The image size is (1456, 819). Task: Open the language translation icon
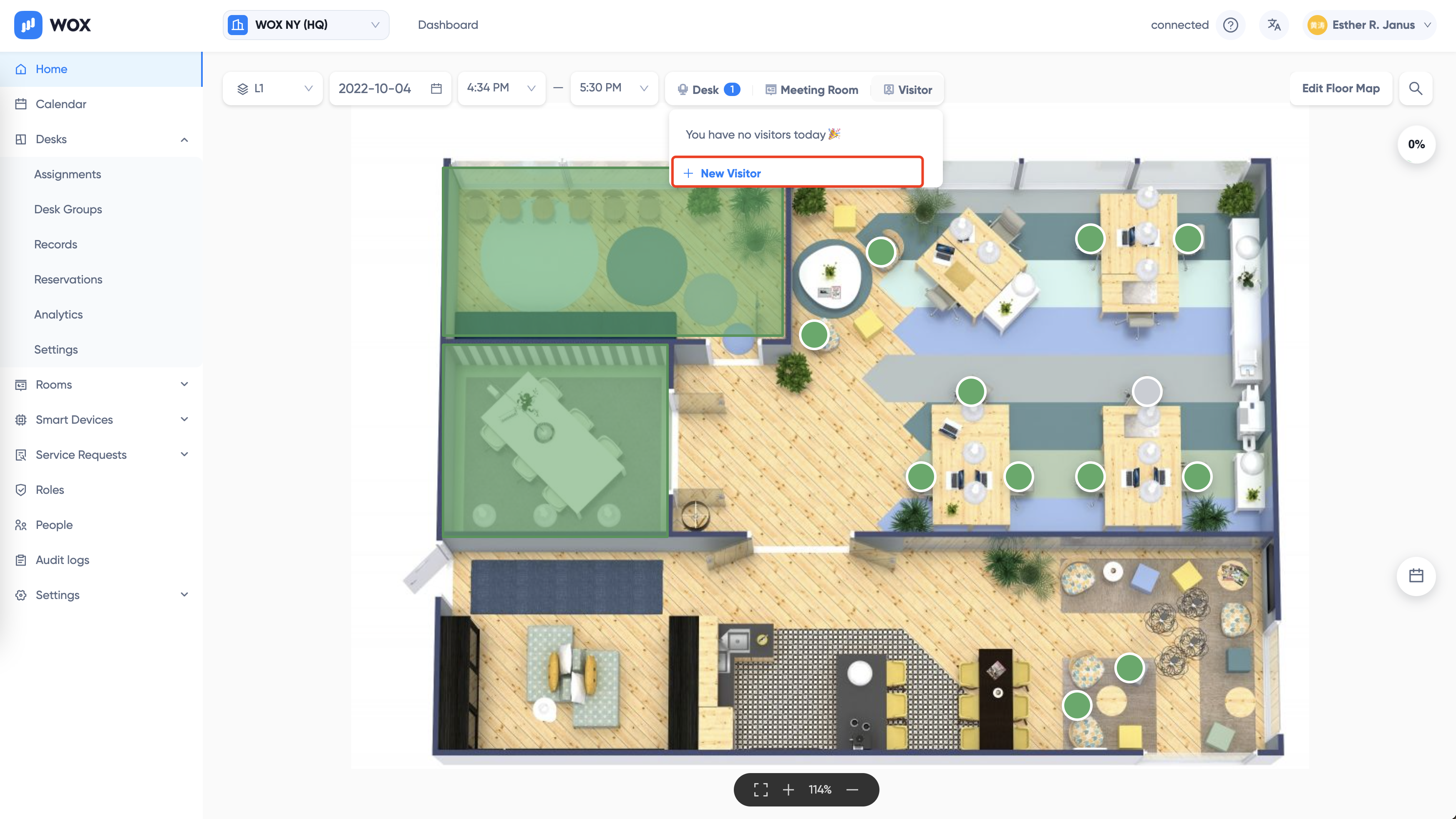[x=1274, y=25]
